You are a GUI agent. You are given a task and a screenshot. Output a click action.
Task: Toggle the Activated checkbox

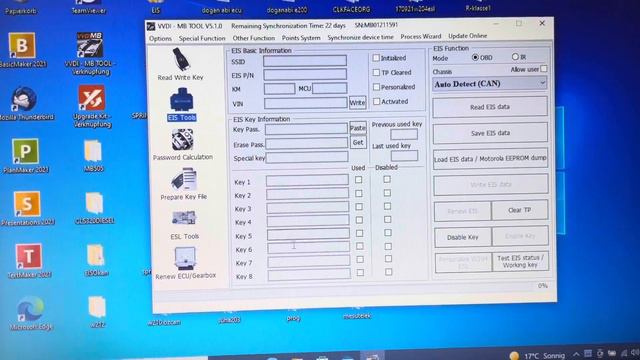click(x=376, y=101)
